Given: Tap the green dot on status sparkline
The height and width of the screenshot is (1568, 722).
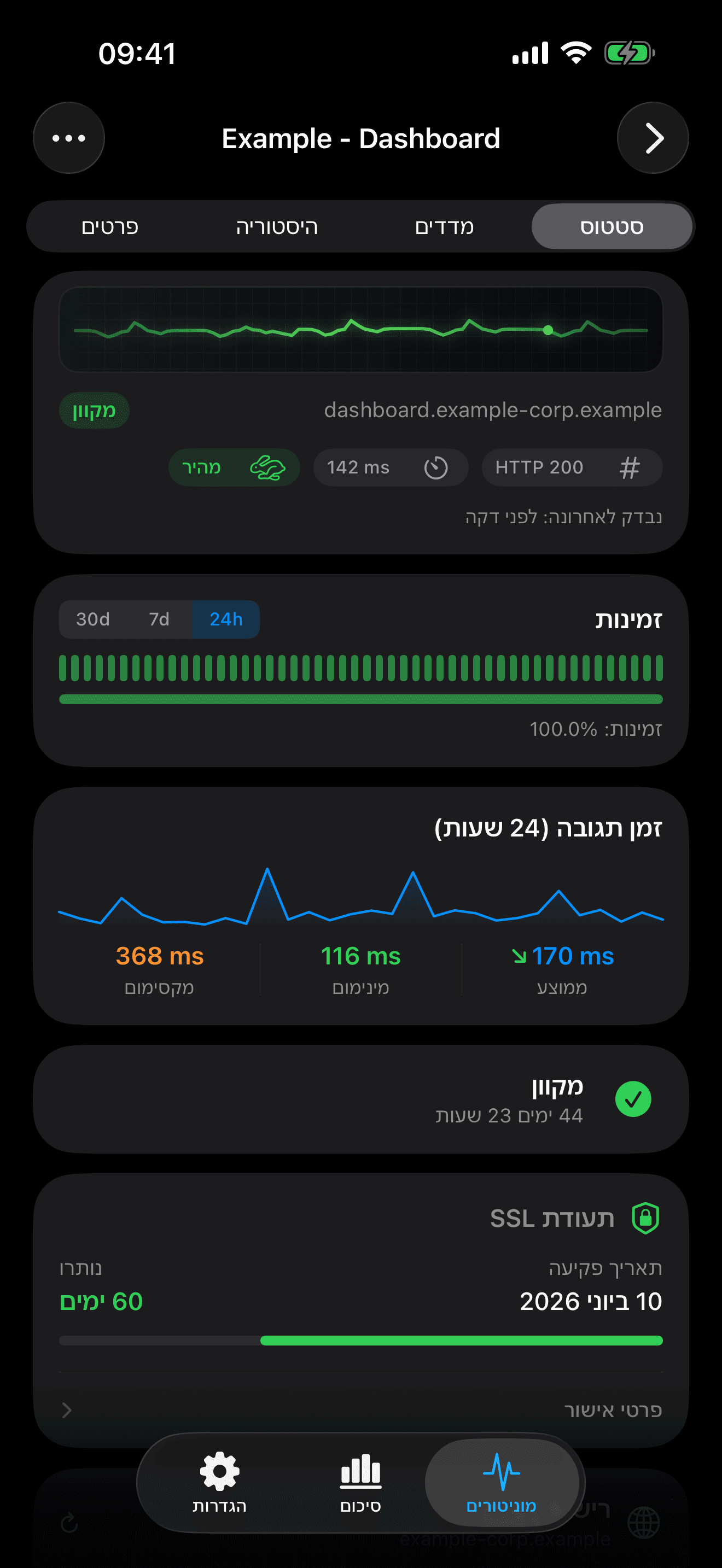Looking at the screenshot, I should pyautogui.click(x=548, y=330).
